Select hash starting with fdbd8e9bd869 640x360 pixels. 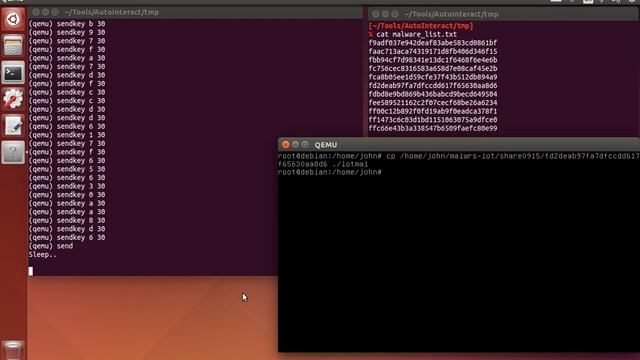433,94
